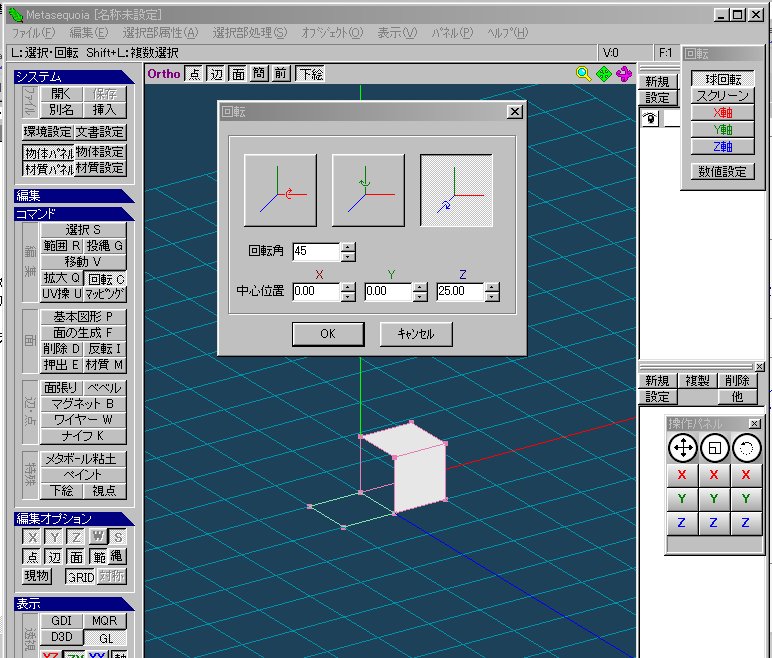Click green Y under rotate column
The image size is (772, 658).
point(746,498)
